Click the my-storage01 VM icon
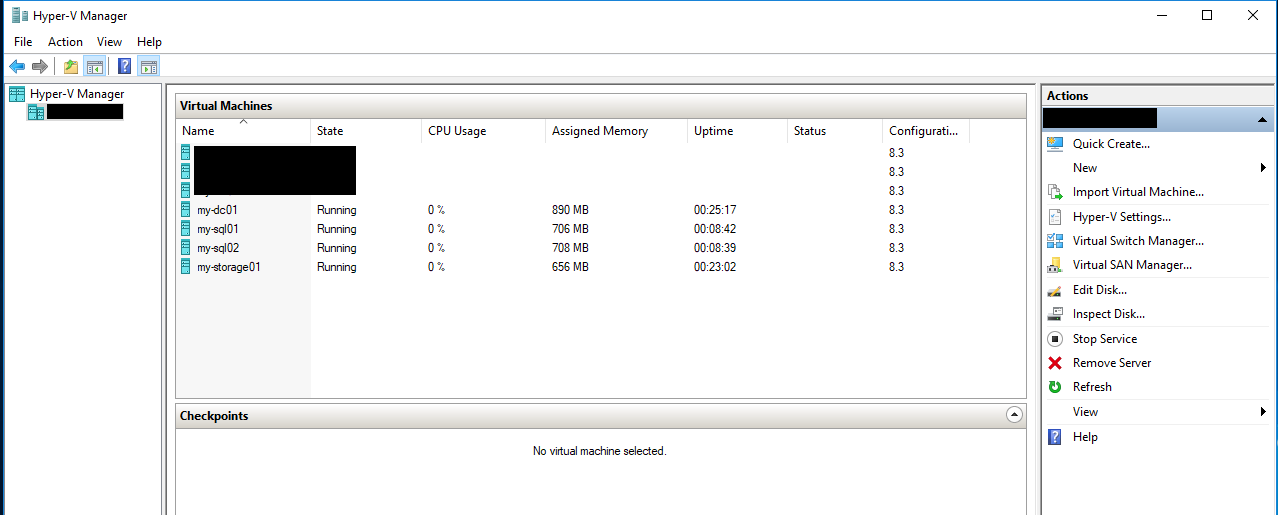Viewport: 1278px width, 515px height. [186, 267]
